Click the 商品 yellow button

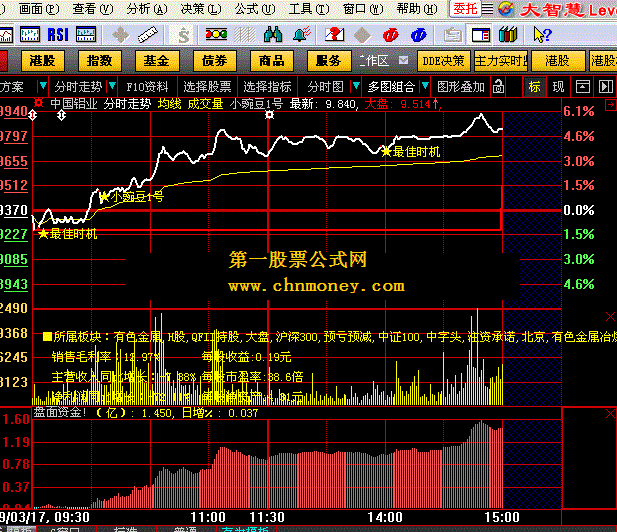click(271, 61)
